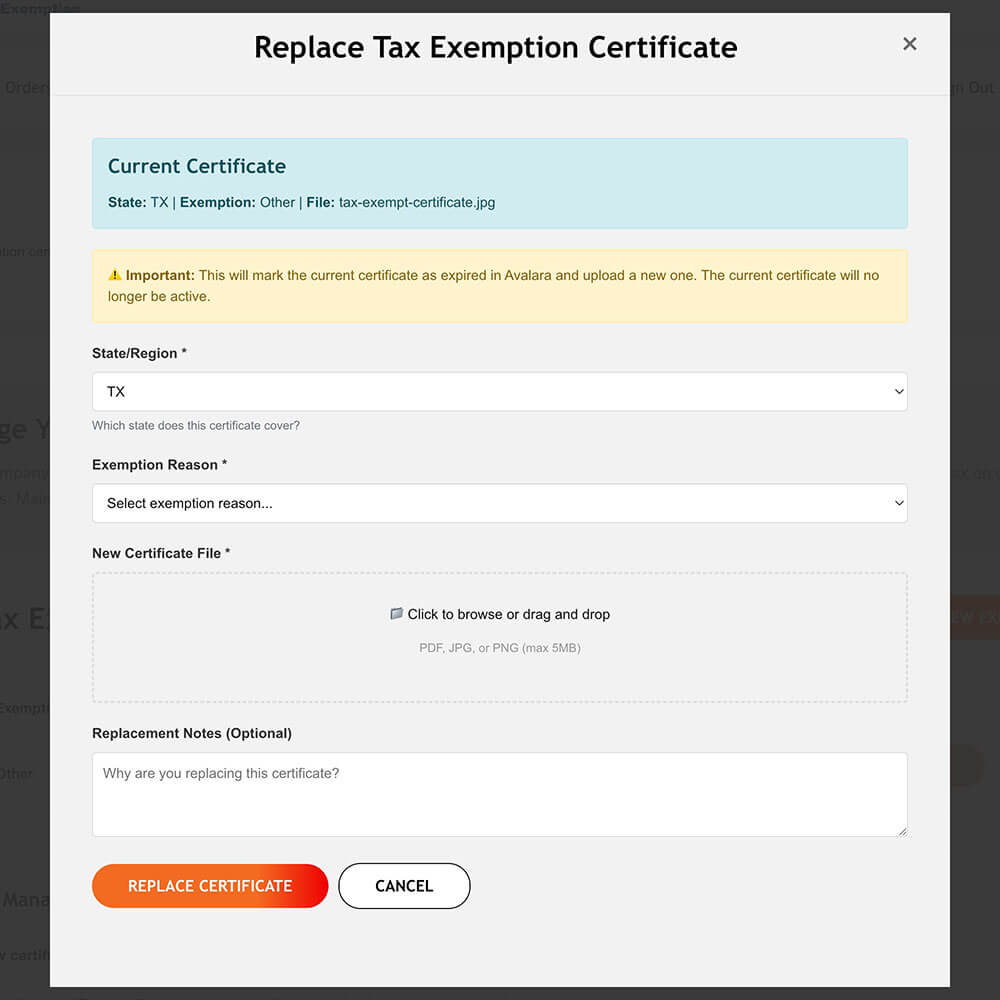Click the Replace Tax Exemption Certificate title

click(x=495, y=47)
